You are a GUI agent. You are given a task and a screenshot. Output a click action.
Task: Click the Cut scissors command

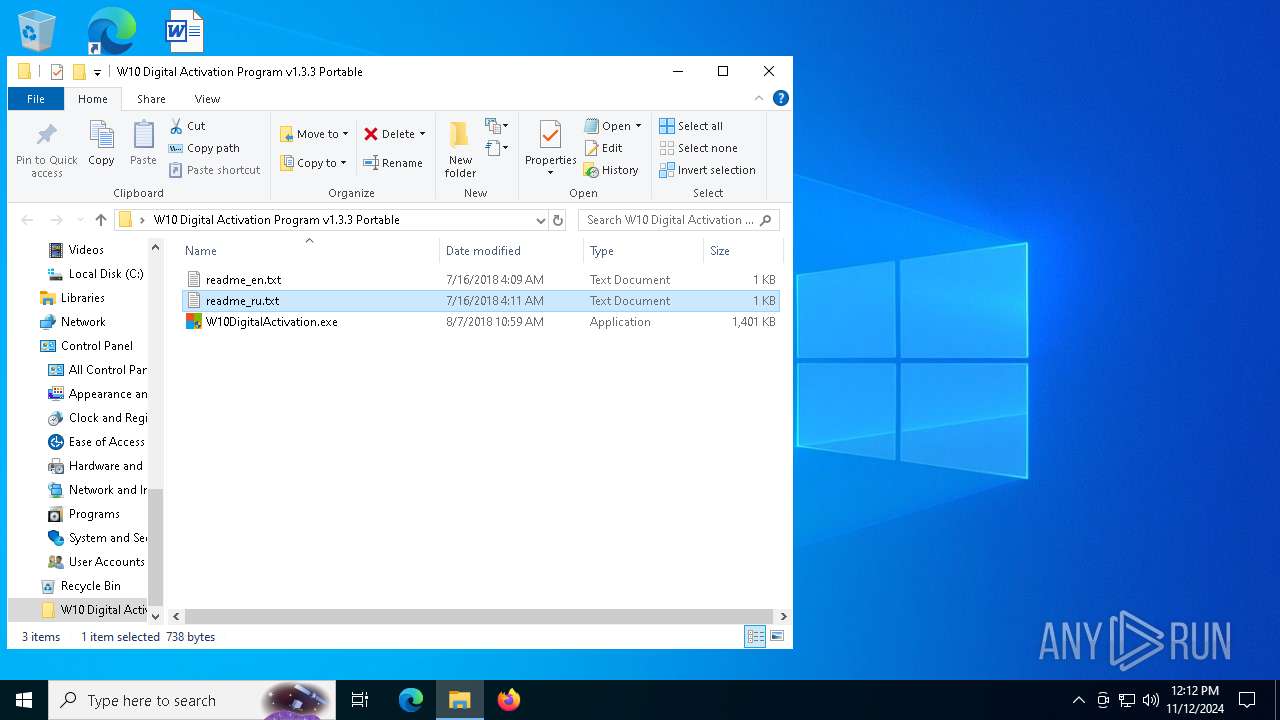pos(187,126)
